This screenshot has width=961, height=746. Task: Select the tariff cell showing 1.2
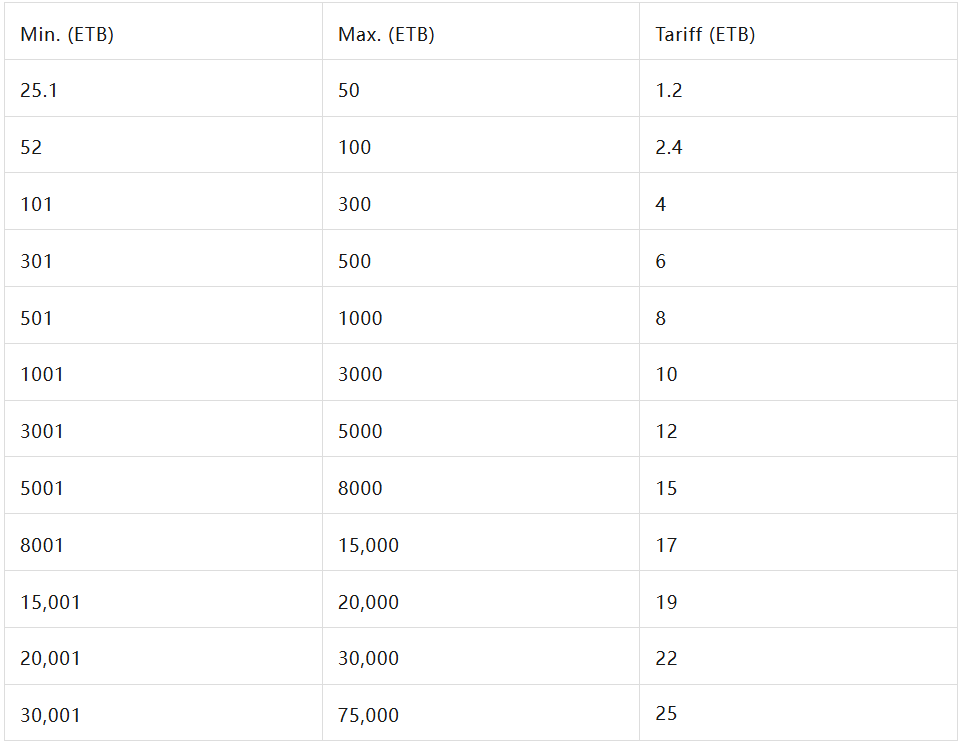[x=669, y=90]
